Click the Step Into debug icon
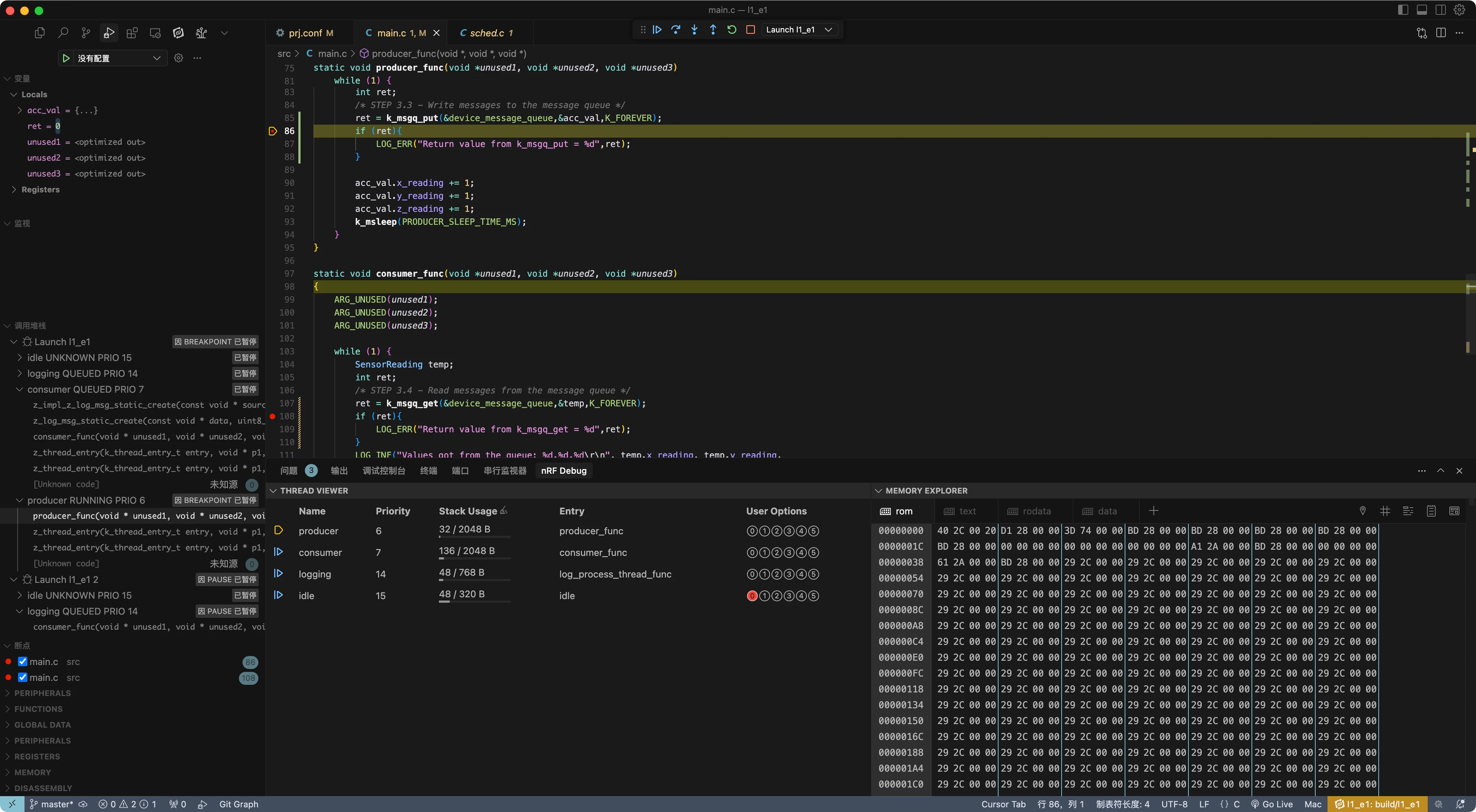 point(694,30)
